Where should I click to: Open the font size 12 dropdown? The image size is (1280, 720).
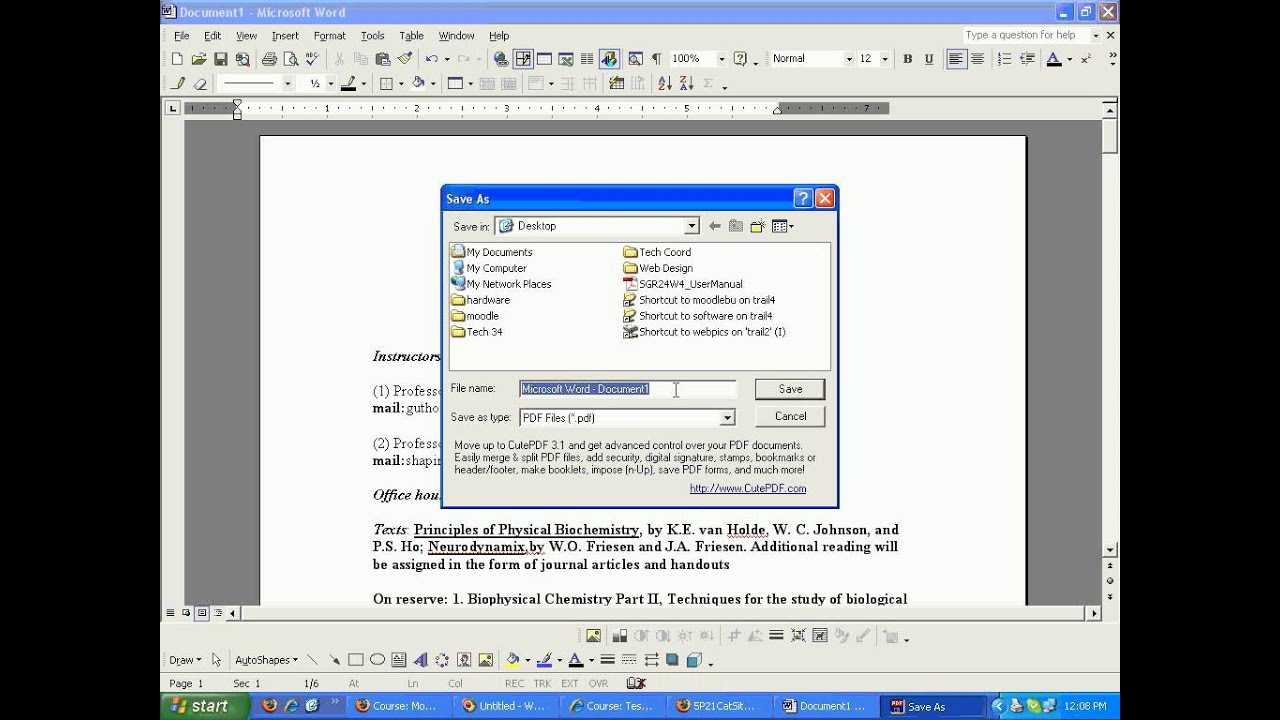[885, 59]
